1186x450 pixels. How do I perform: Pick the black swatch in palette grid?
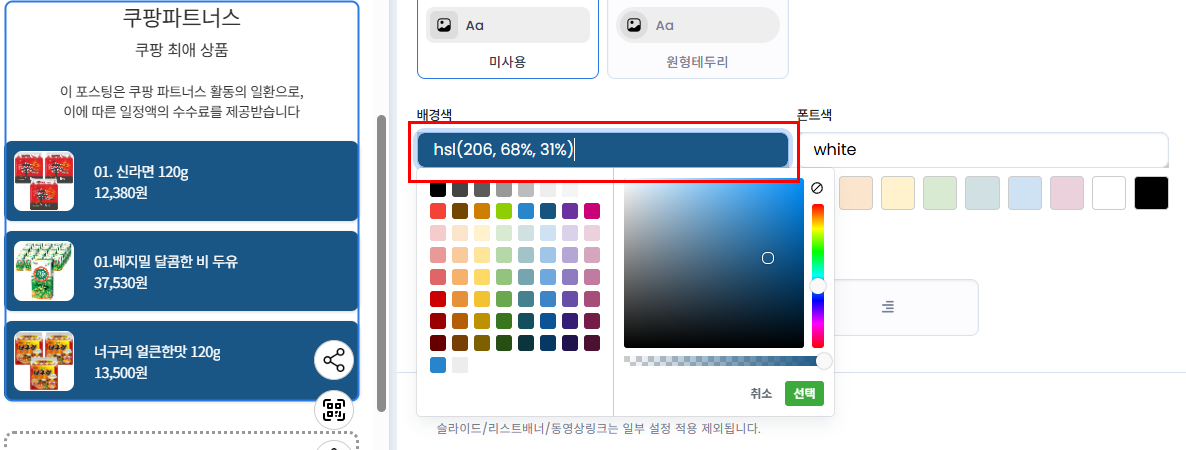(x=438, y=189)
